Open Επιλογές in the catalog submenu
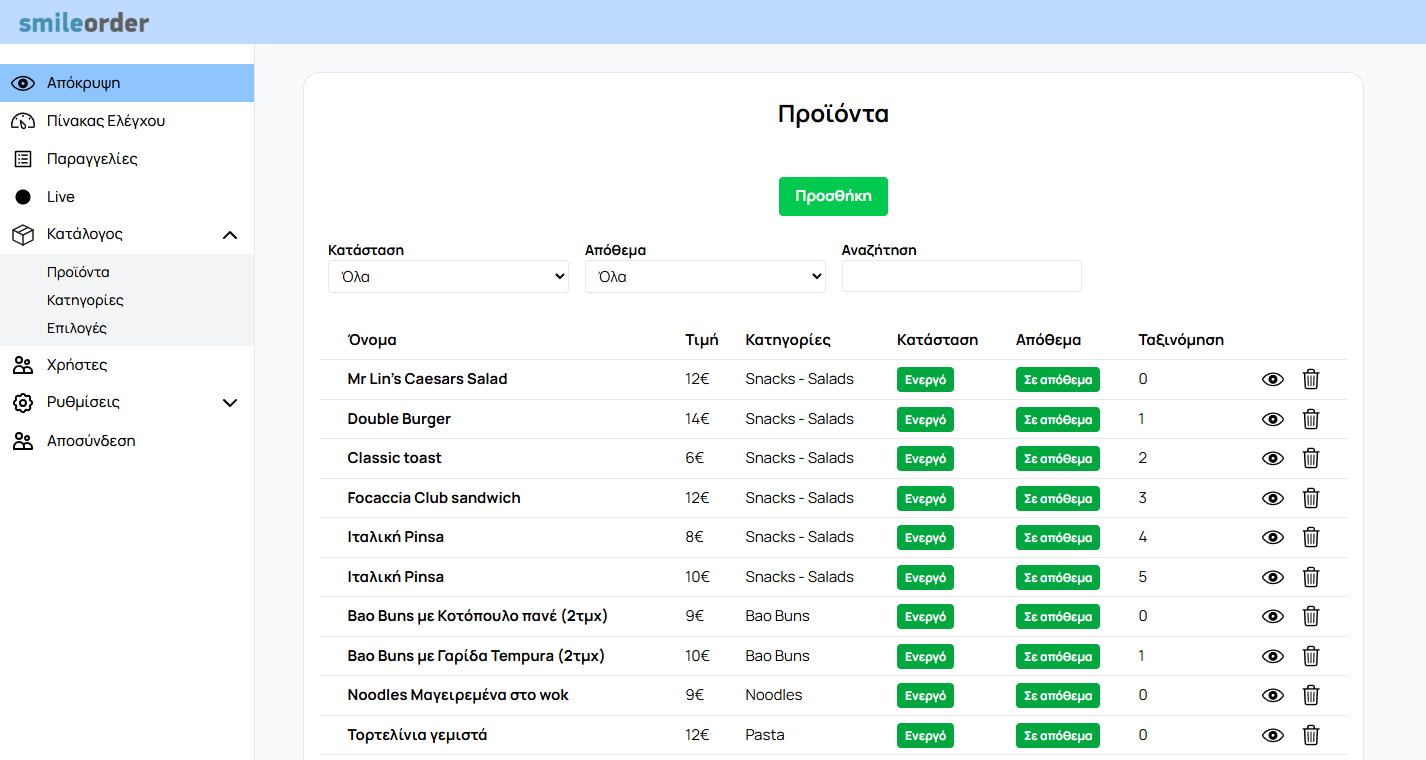Viewport: 1426px width, 760px height. point(77,328)
